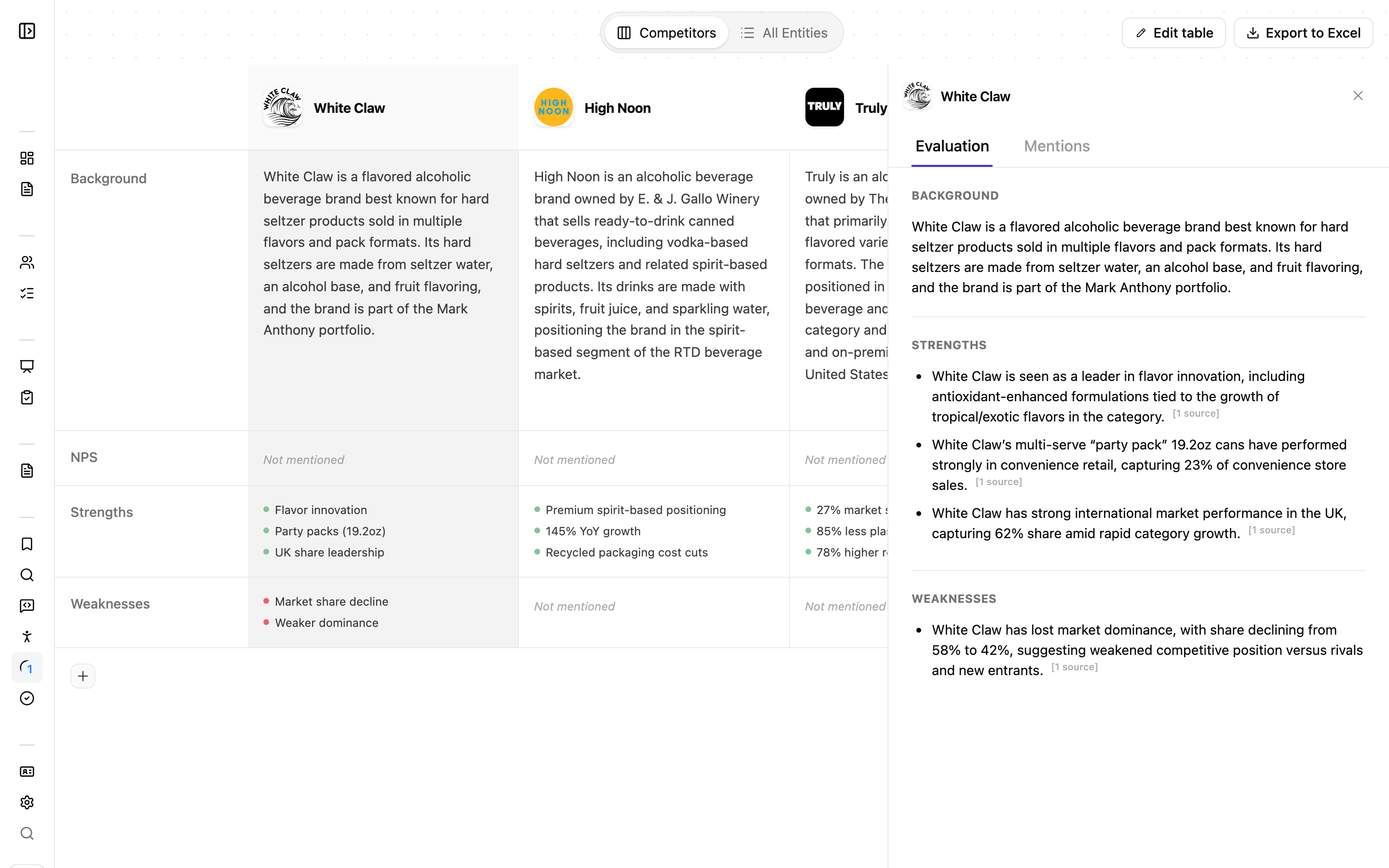Open source link for market dominance weakness
Screen dimensions: 1389x868
(x=1075, y=667)
